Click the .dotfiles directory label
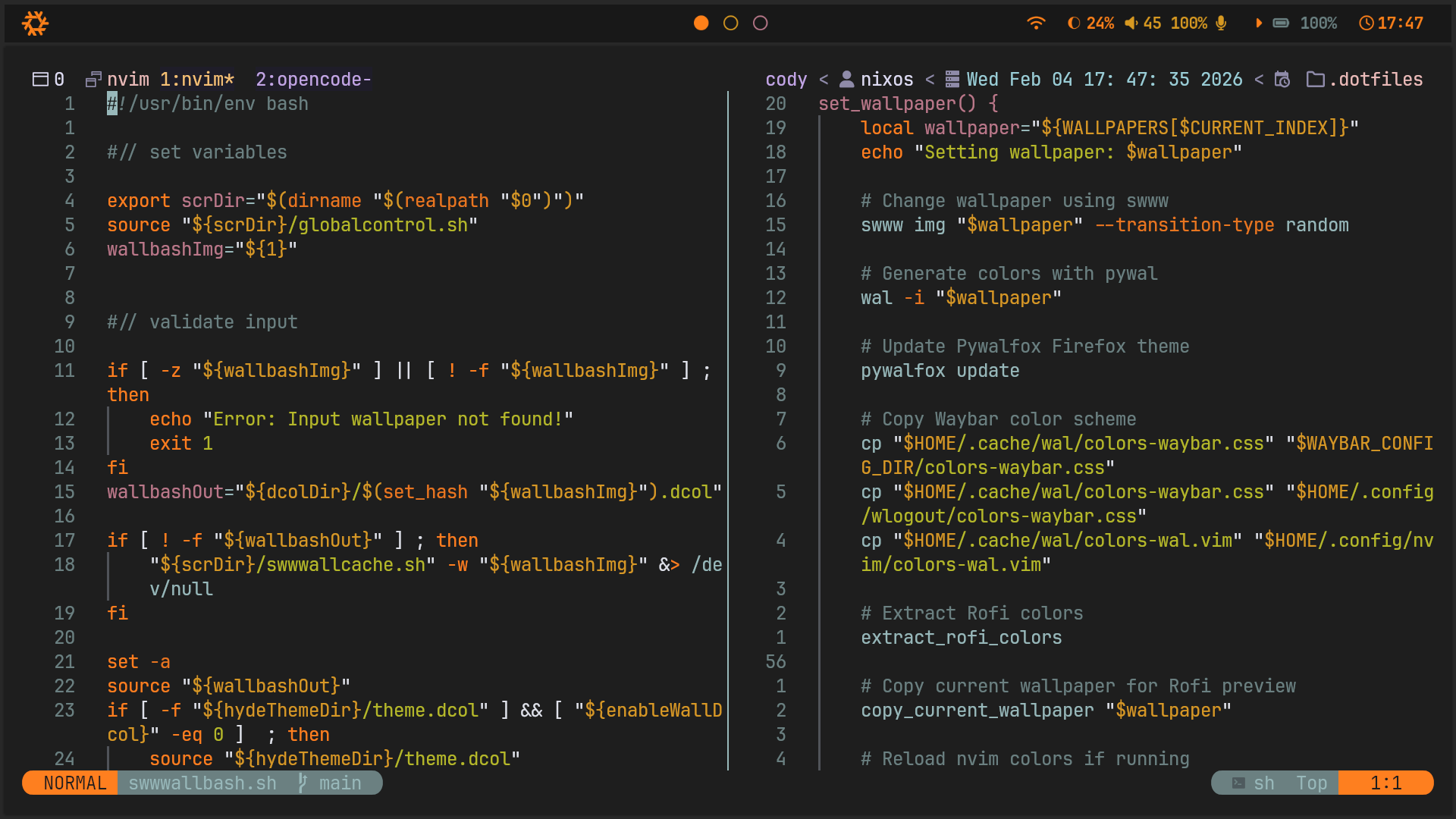This screenshot has width=1456, height=819. (1376, 80)
